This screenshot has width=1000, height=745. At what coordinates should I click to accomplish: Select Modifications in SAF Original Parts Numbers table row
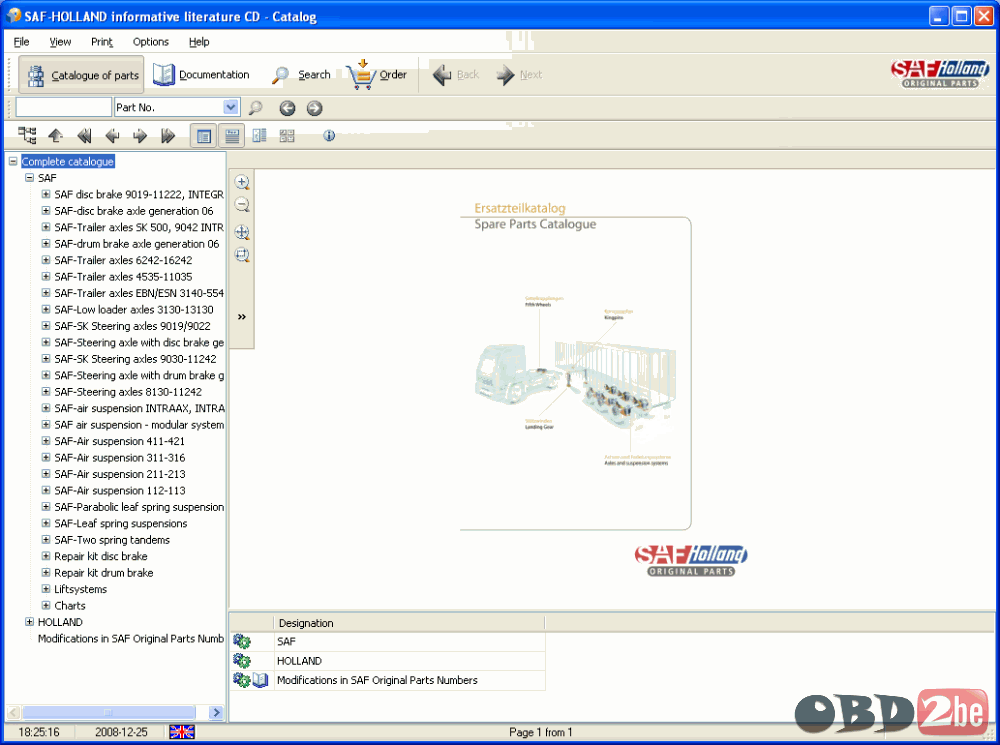(x=387, y=680)
